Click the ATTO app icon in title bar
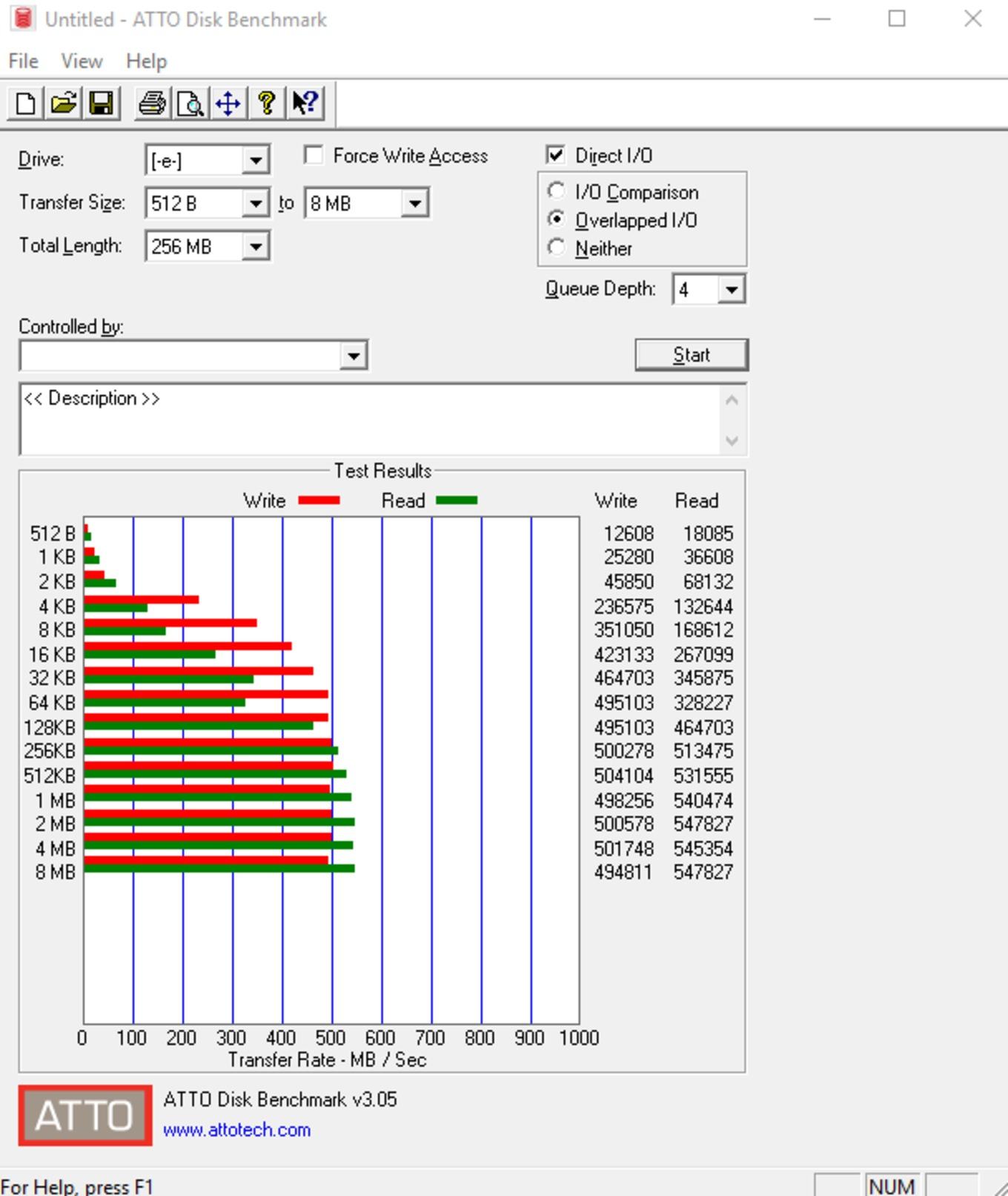Viewport: 1008px width, 1196px height. coord(23,19)
